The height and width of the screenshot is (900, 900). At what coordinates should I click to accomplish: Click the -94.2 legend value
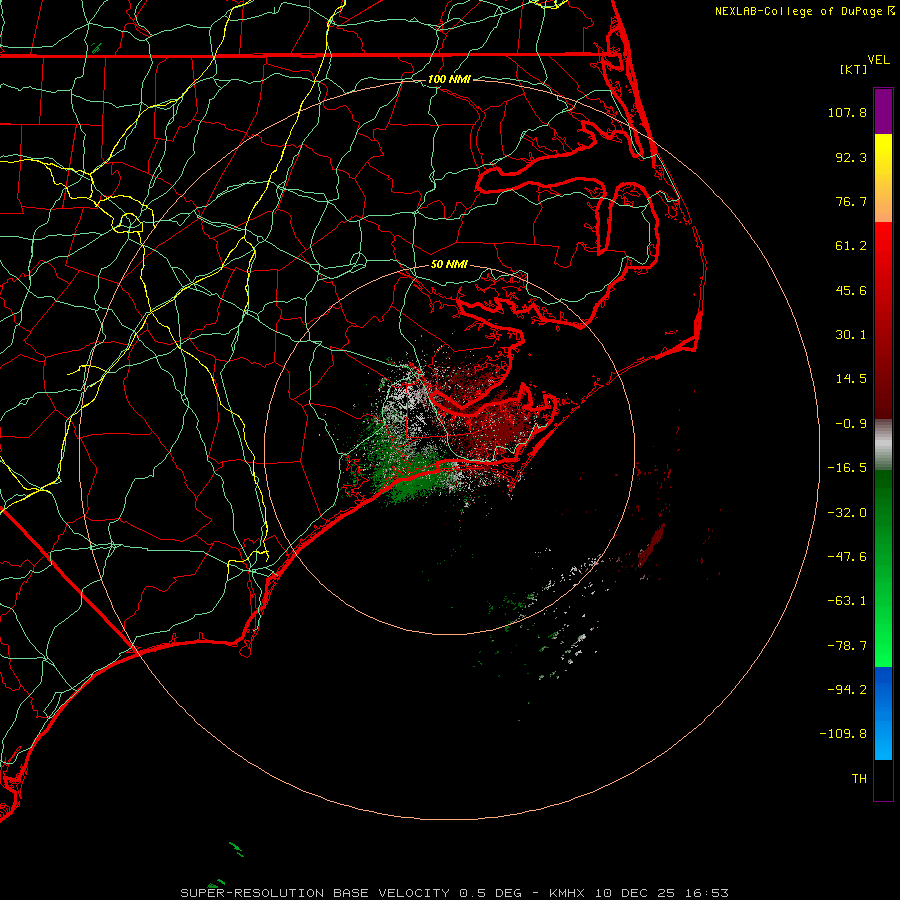click(847, 689)
